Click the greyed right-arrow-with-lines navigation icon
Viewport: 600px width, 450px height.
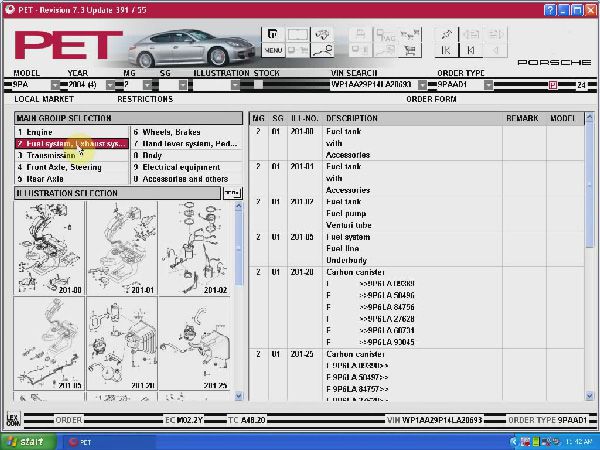(496, 34)
